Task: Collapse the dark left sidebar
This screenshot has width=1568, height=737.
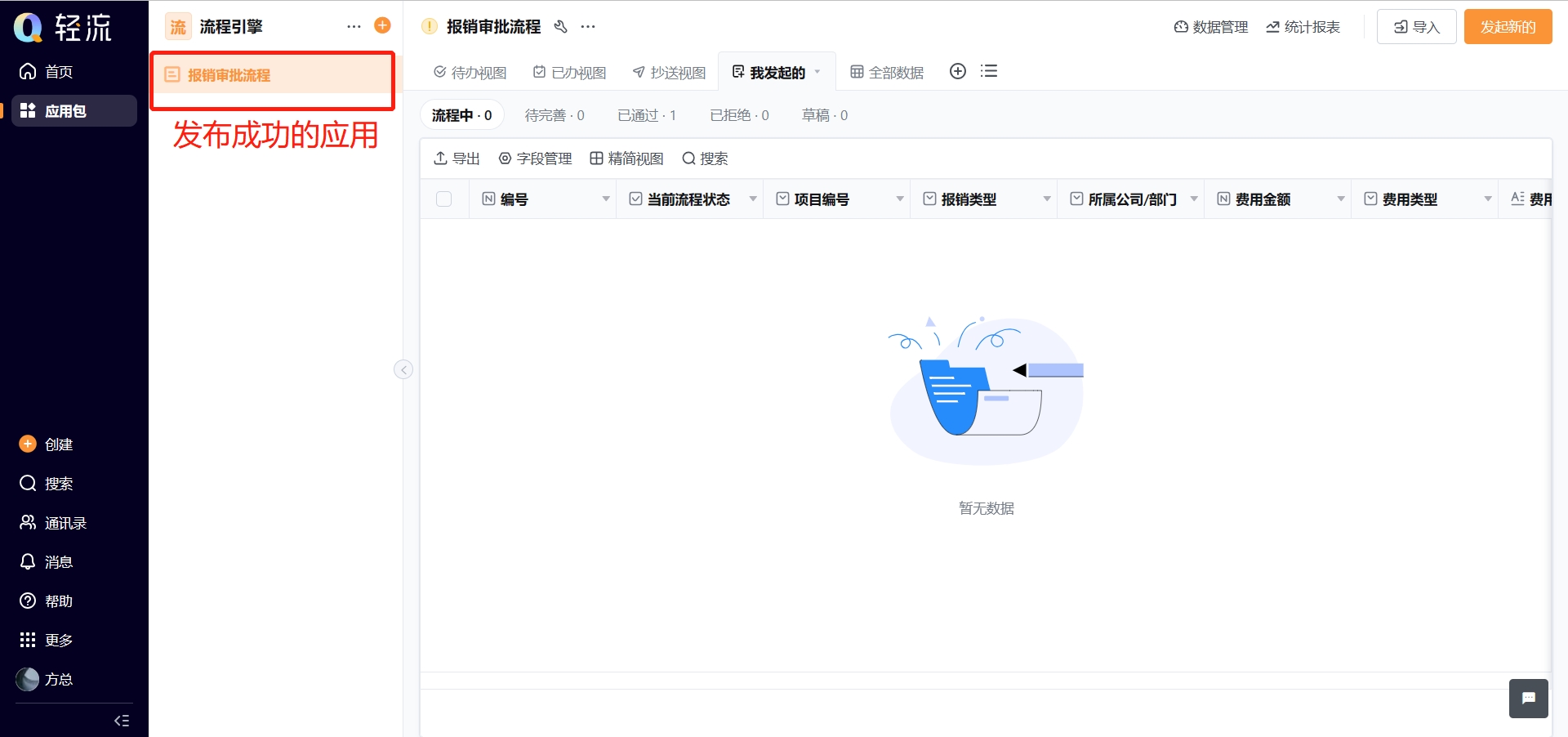Action: coord(122,721)
